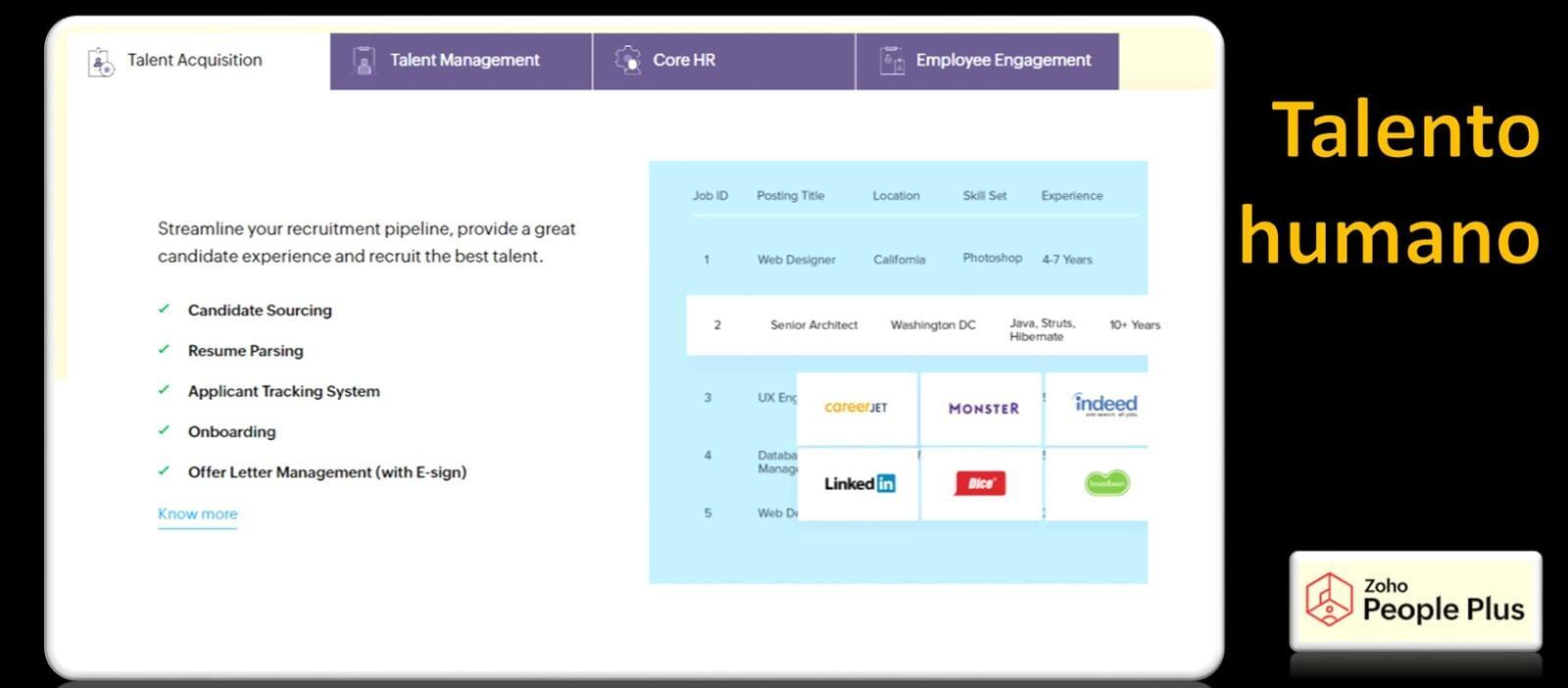Click the checkmark beside Candidate Sourcing
The image size is (1568, 688).
point(164,309)
